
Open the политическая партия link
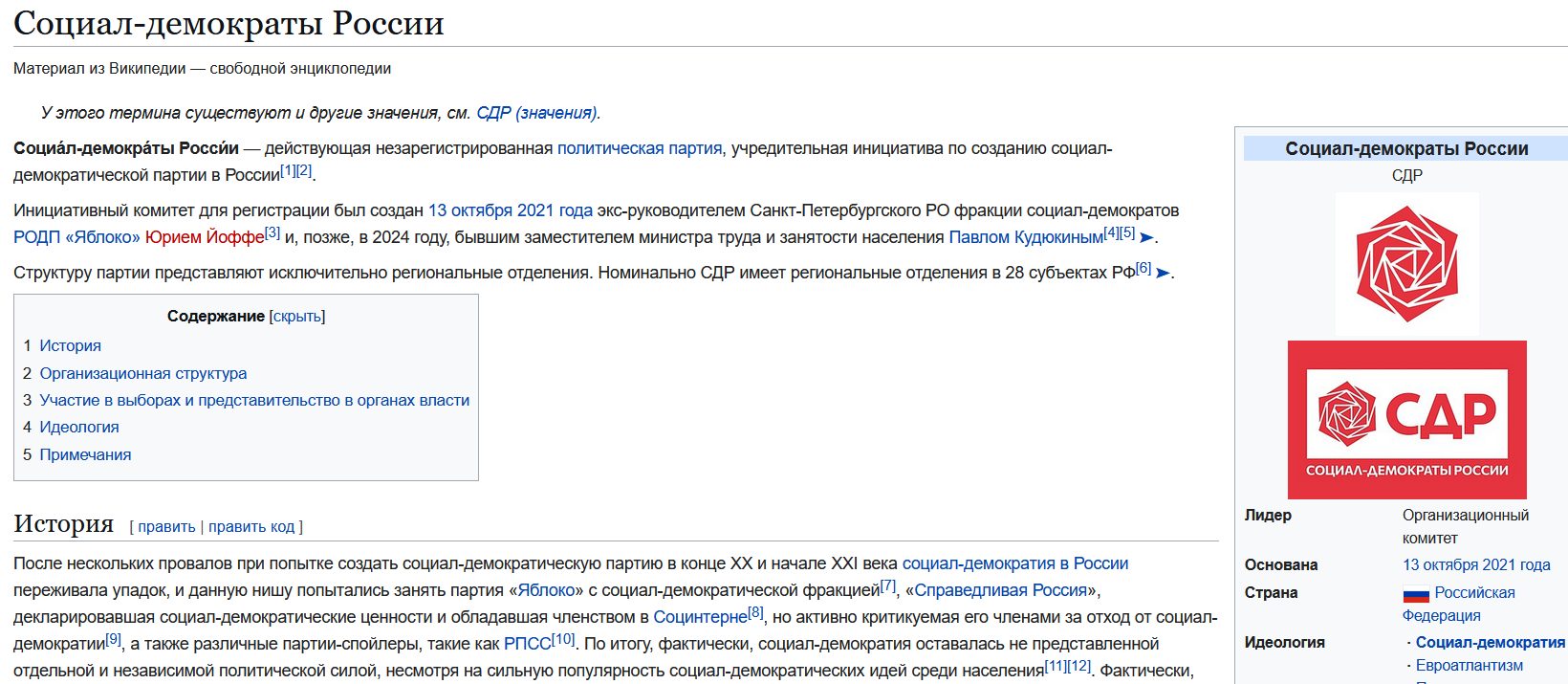coord(639,148)
